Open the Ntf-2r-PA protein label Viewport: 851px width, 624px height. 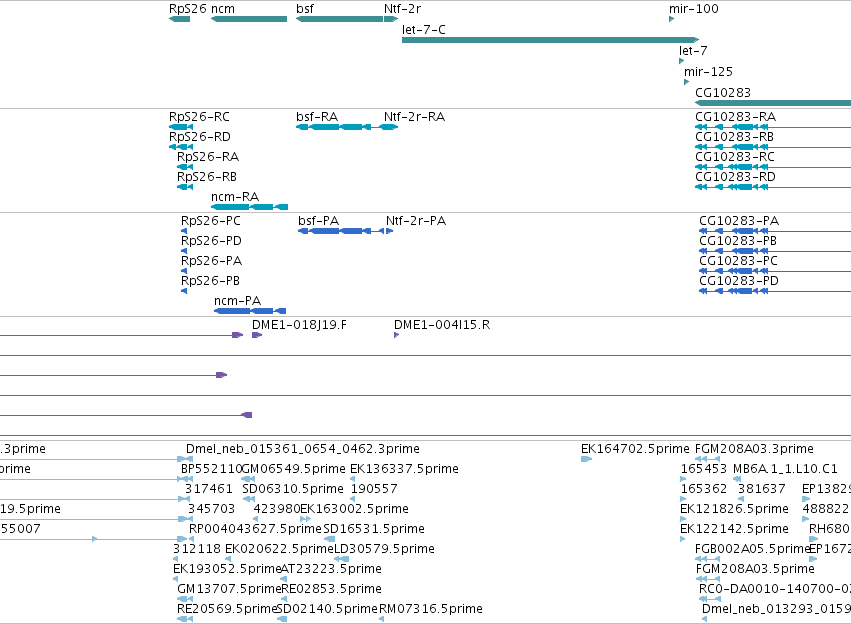click(x=416, y=221)
